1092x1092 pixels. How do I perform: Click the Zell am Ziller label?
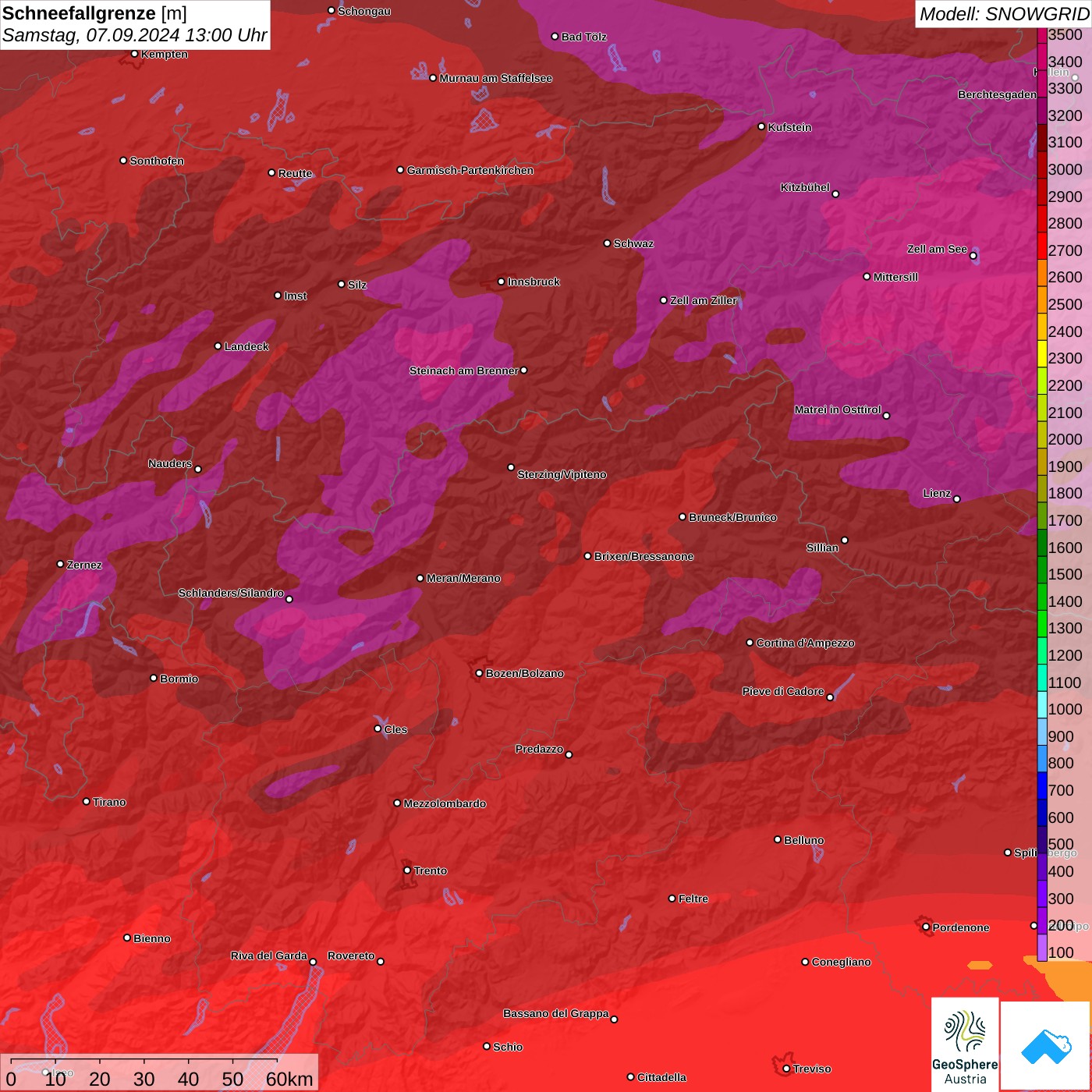click(x=704, y=300)
